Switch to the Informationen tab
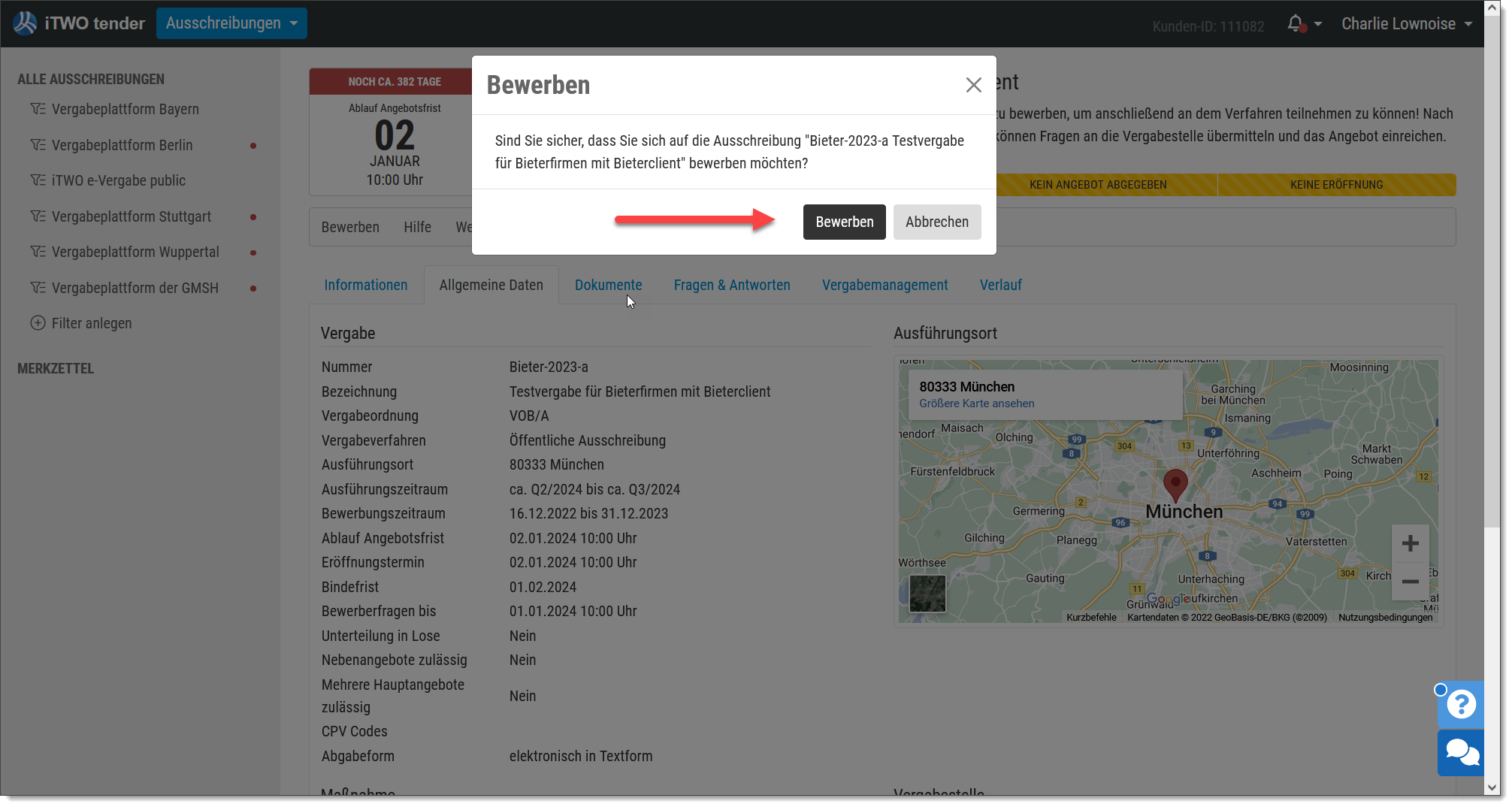This screenshot has width=1512, height=807. (x=366, y=286)
